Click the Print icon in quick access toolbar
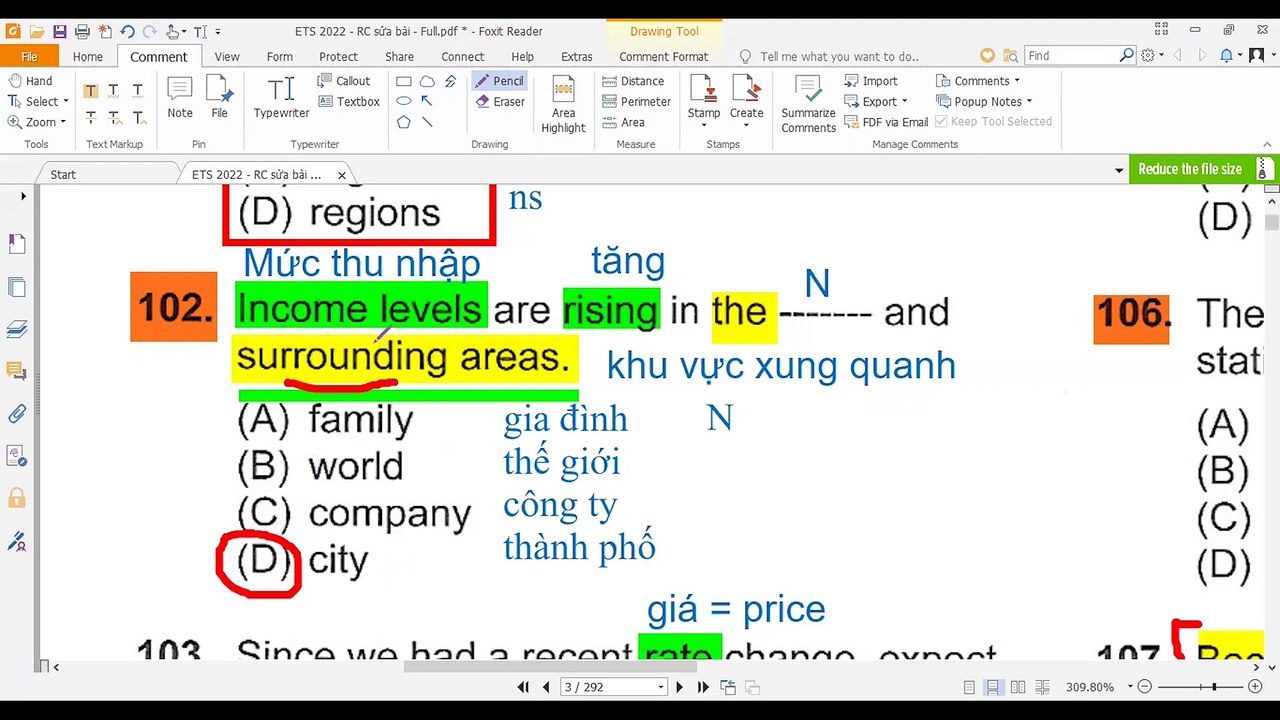The image size is (1280, 720). pos(82,32)
